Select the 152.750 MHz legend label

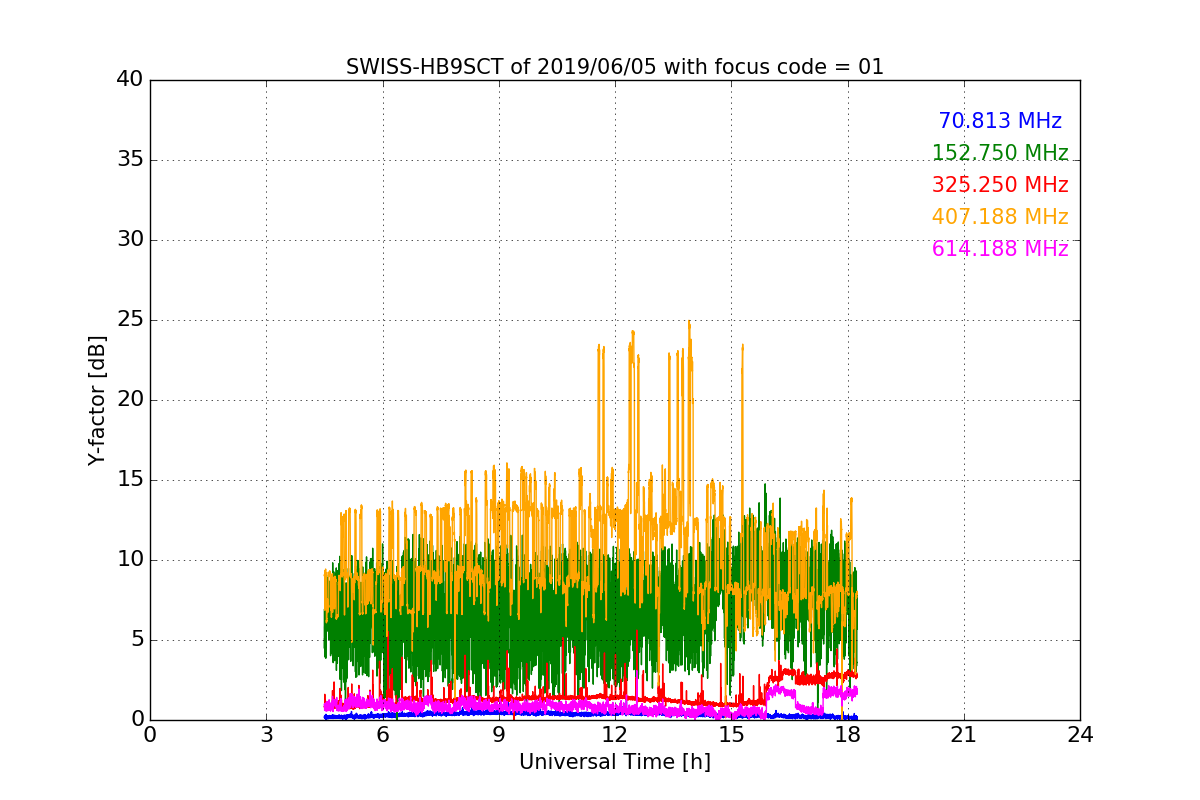click(x=1000, y=153)
